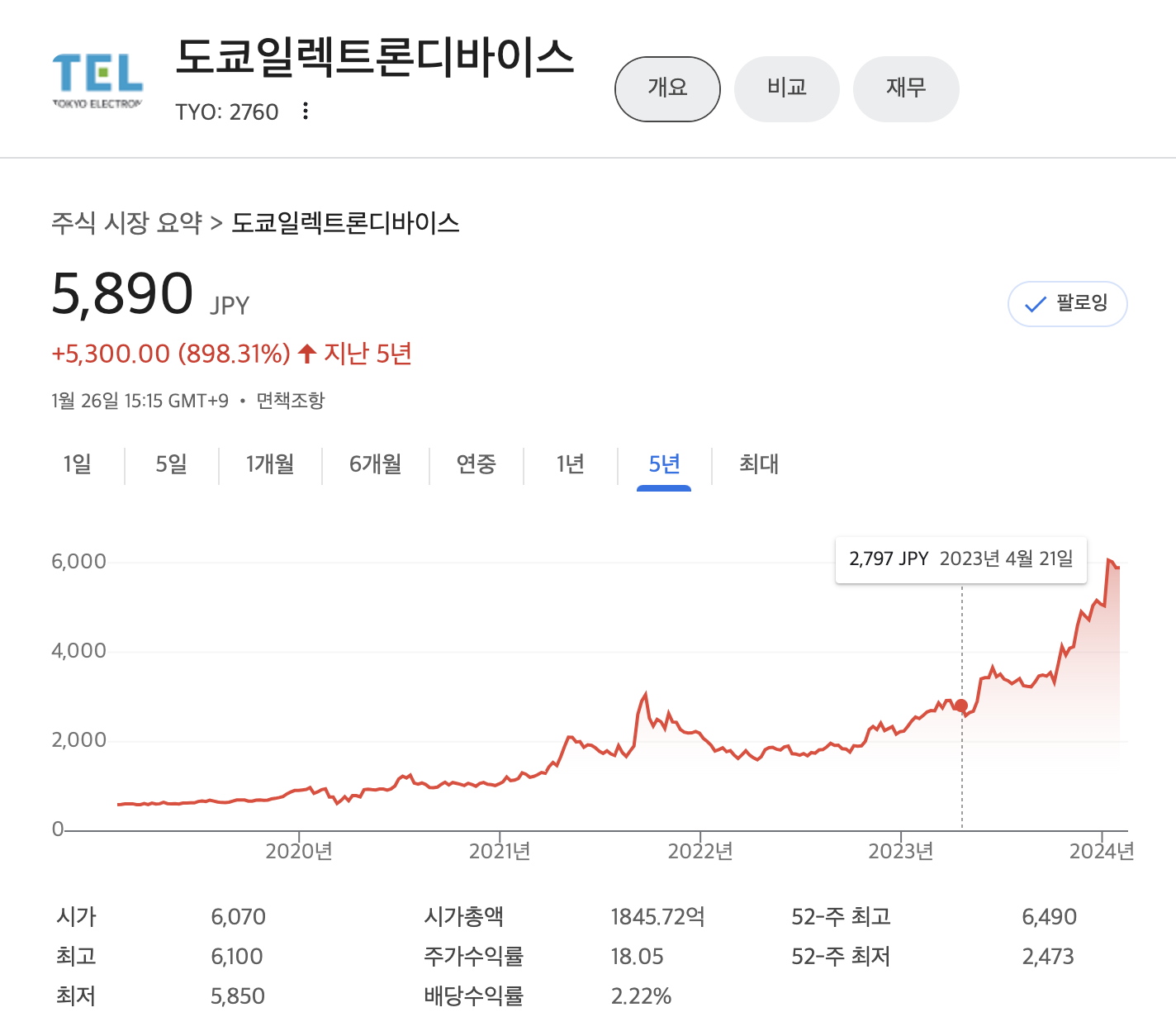The height and width of the screenshot is (1036, 1176).
Task: Click the 배당수익률 label
Action: click(x=473, y=996)
